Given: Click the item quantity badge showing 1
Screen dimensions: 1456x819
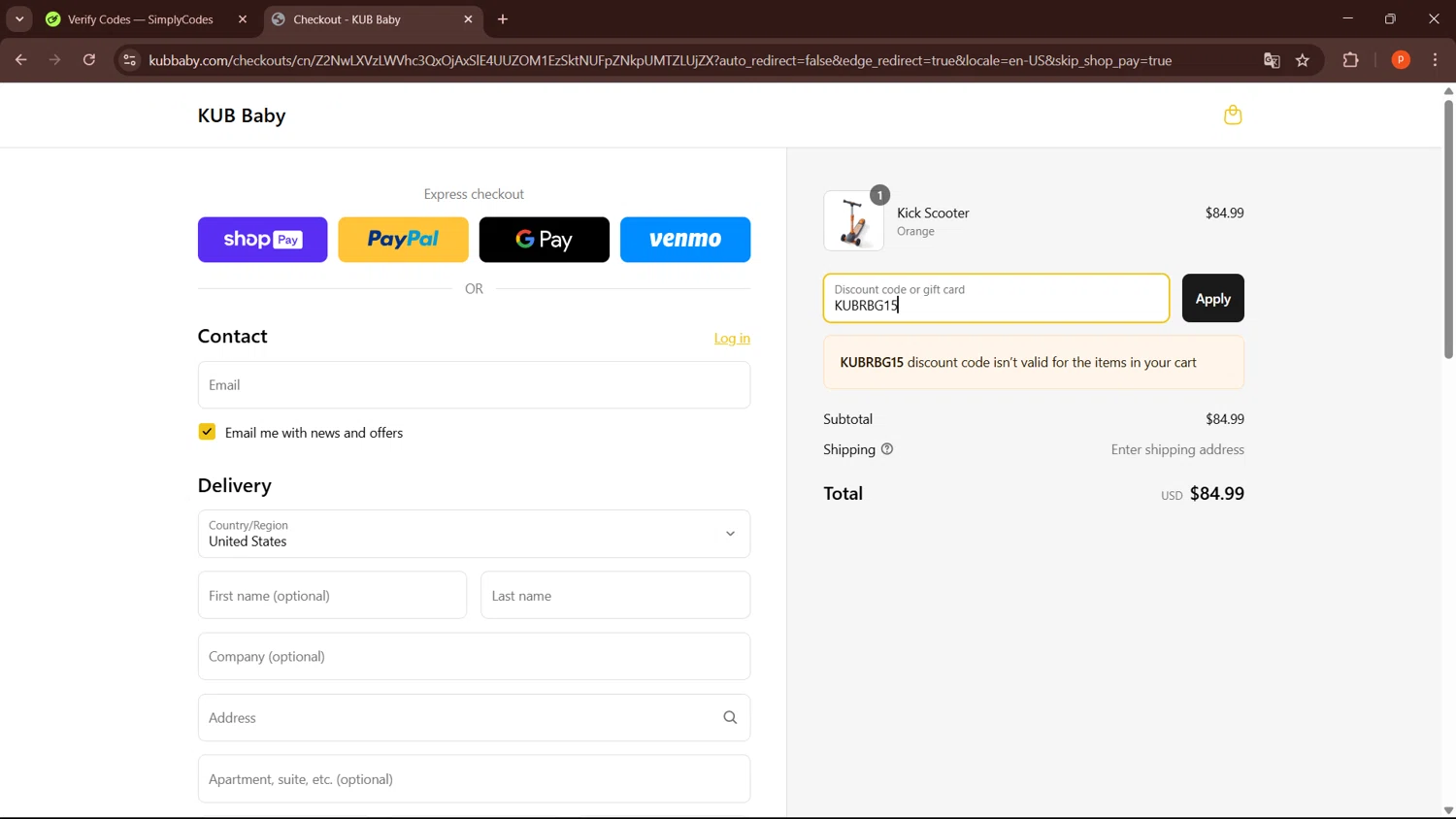Looking at the screenshot, I should (879, 195).
